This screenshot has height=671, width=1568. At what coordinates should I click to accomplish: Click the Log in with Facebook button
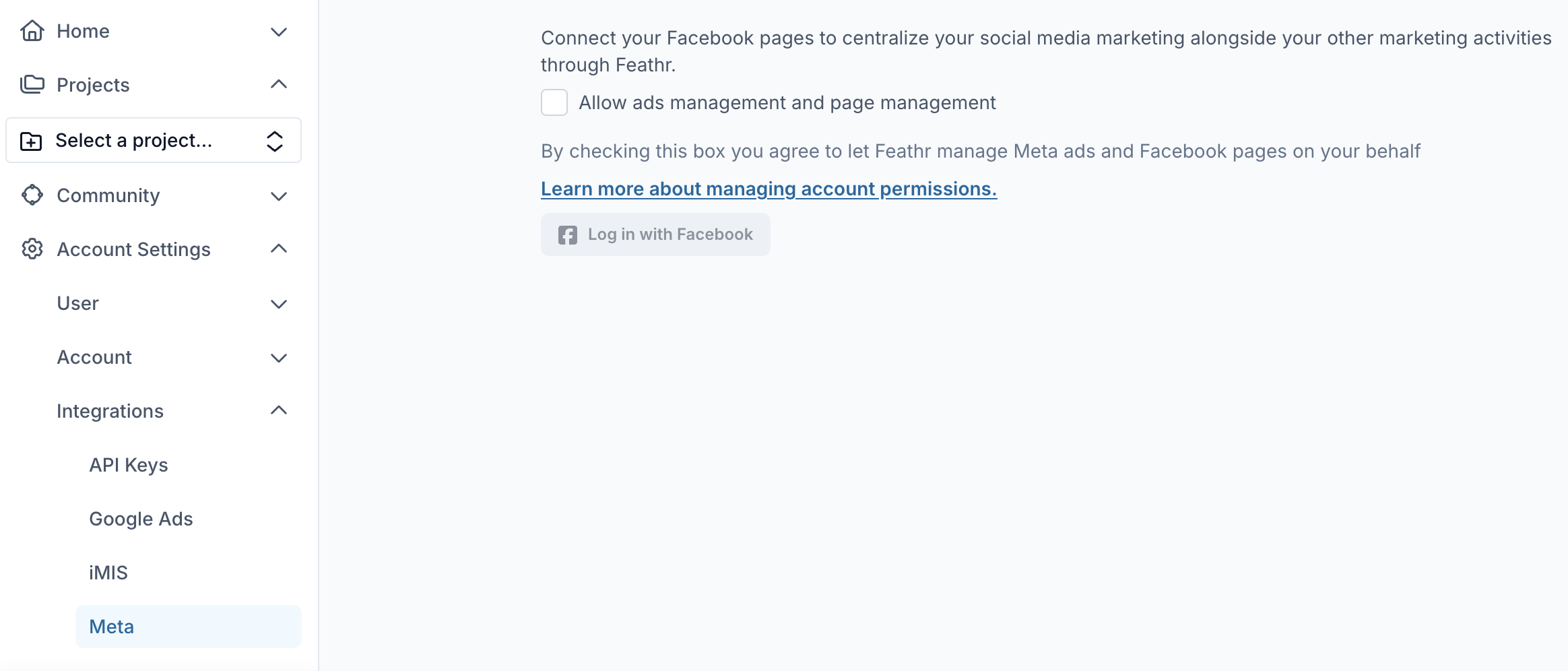(655, 234)
